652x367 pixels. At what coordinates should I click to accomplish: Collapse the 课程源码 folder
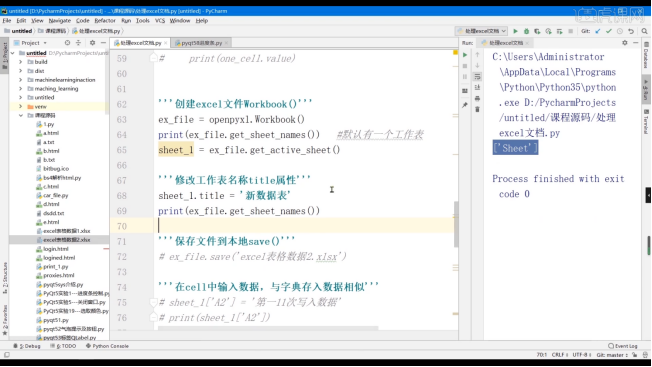[20, 115]
